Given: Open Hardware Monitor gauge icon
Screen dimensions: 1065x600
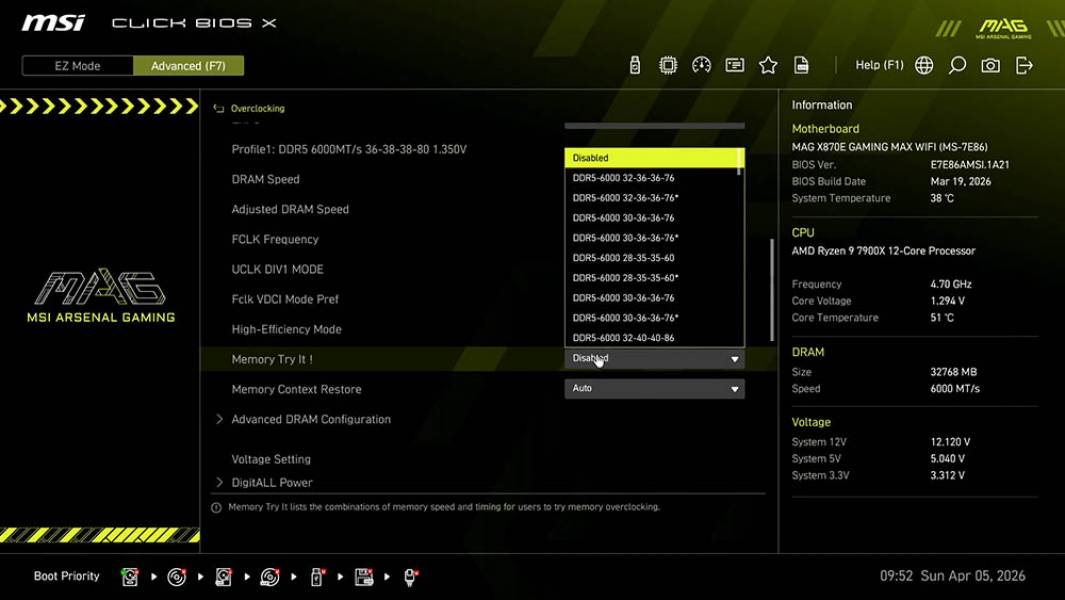Looking at the screenshot, I should click(701, 64).
